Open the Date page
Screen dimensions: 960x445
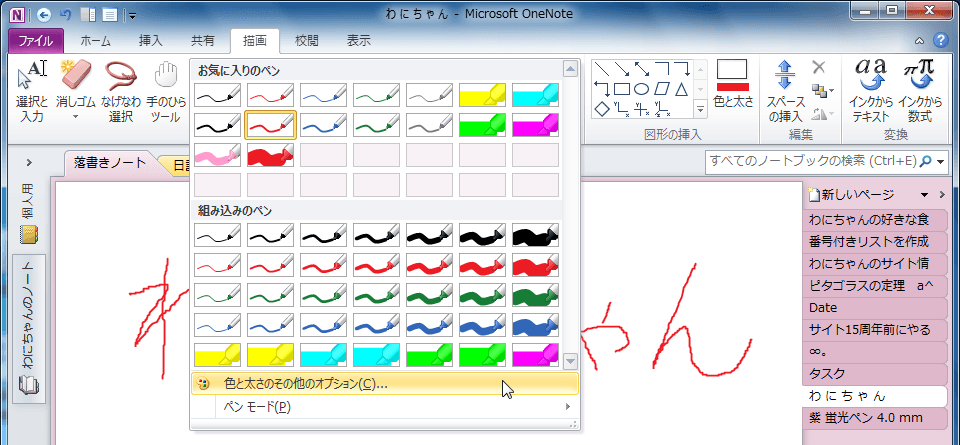pos(874,307)
